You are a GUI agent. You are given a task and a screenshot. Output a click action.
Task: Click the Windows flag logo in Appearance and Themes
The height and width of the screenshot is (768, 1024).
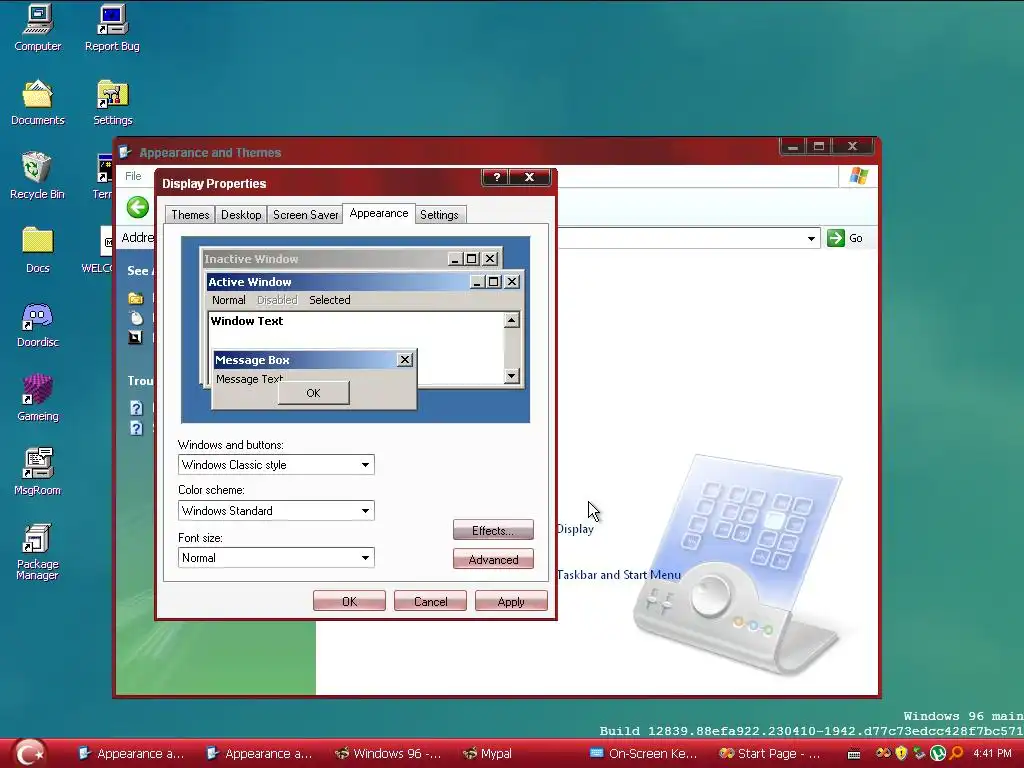tap(858, 176)
